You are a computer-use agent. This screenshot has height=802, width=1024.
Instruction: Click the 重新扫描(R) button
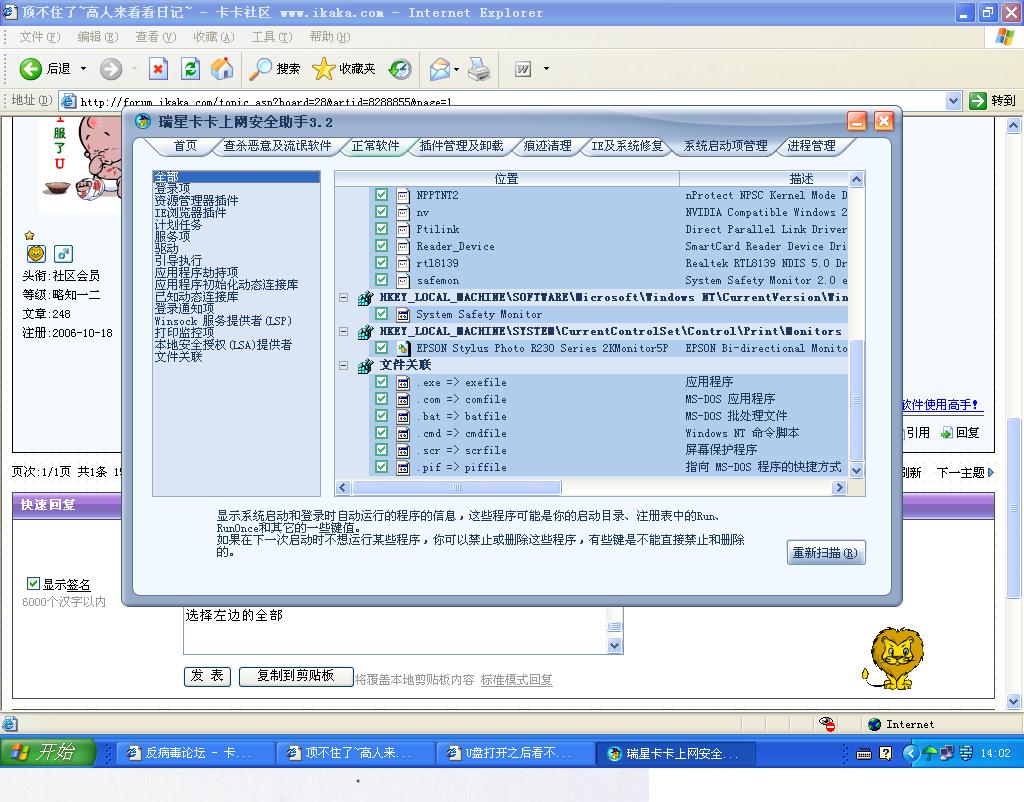[x=825, y=553]
